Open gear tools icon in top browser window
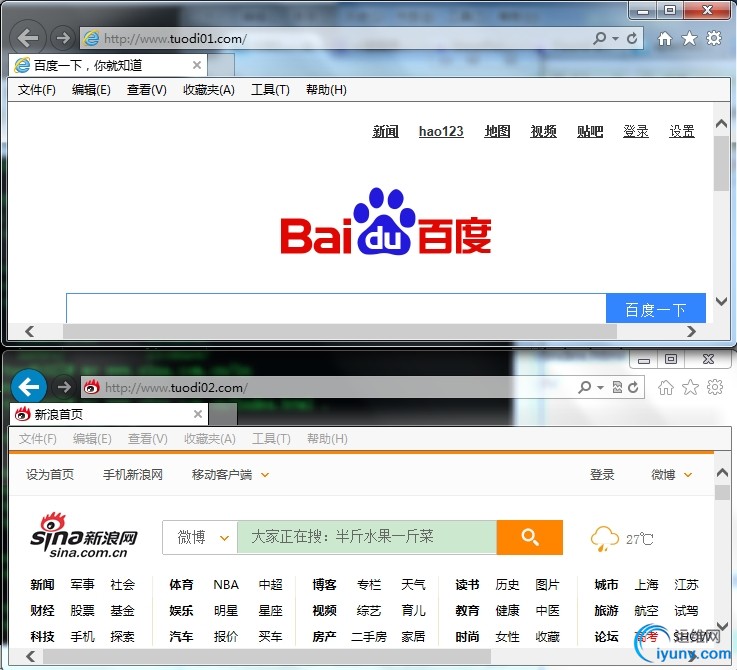 coord(714,38)
